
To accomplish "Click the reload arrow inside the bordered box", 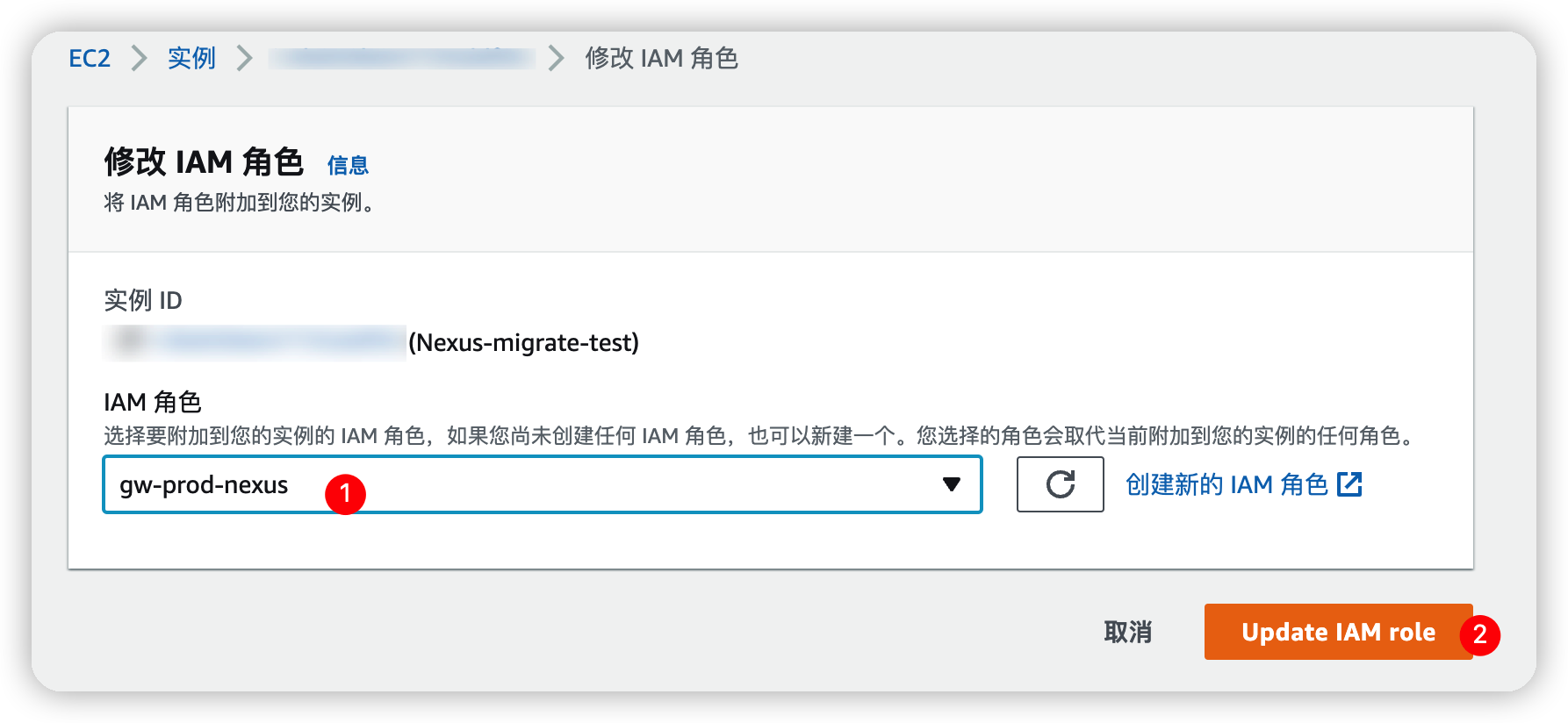I will [x=1059, y=484].
